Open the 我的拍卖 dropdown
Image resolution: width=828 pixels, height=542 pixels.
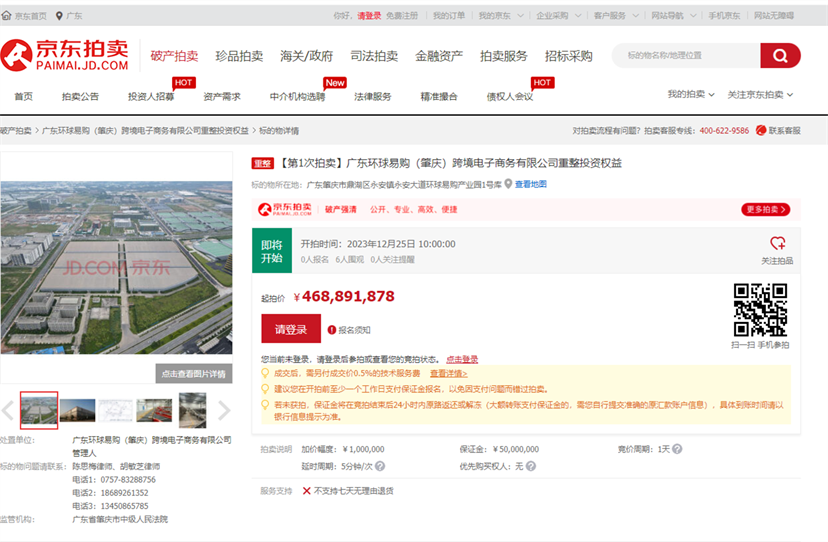click(x=691, y=95)
